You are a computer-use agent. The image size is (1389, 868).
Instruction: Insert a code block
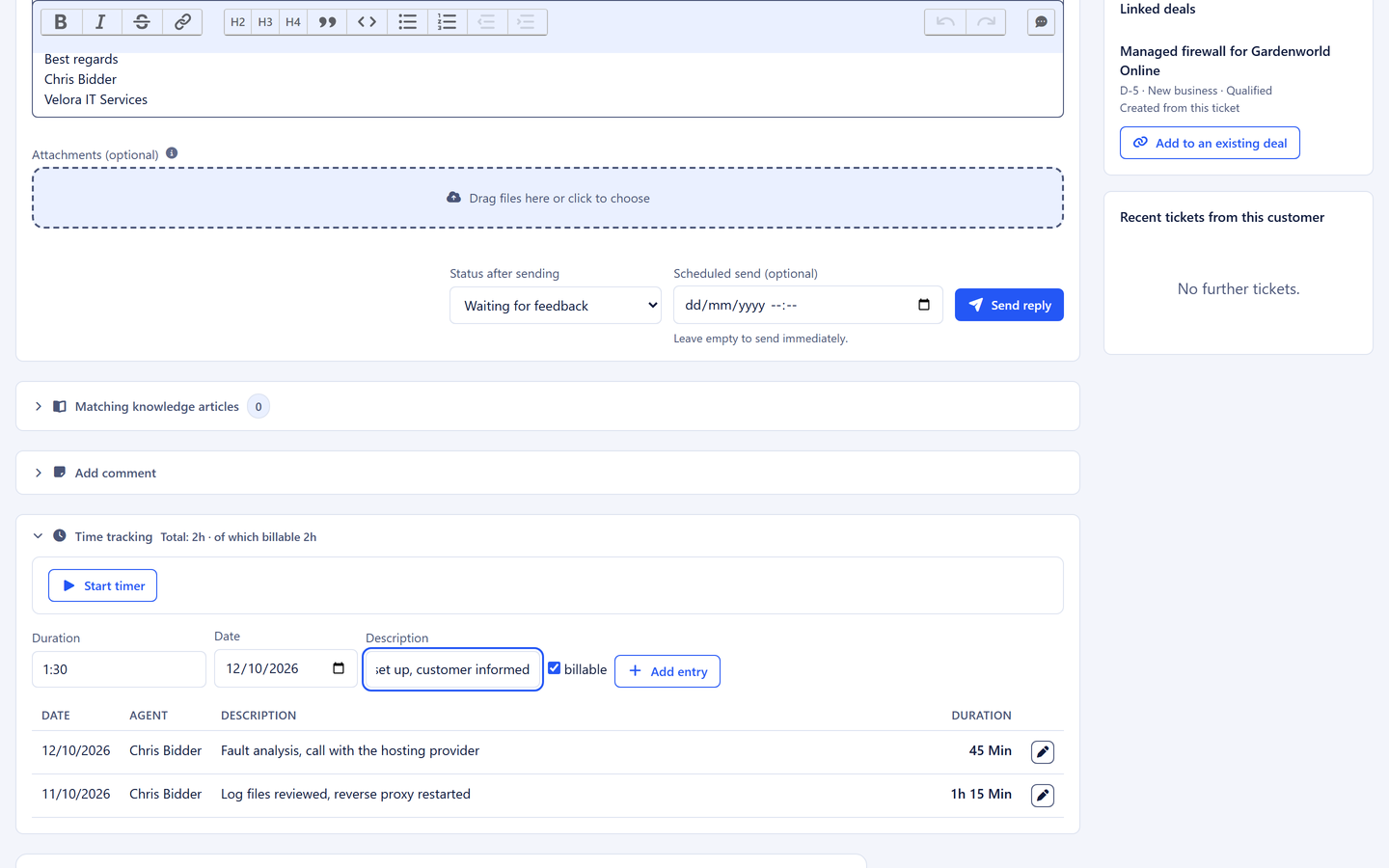coord(368,22)
